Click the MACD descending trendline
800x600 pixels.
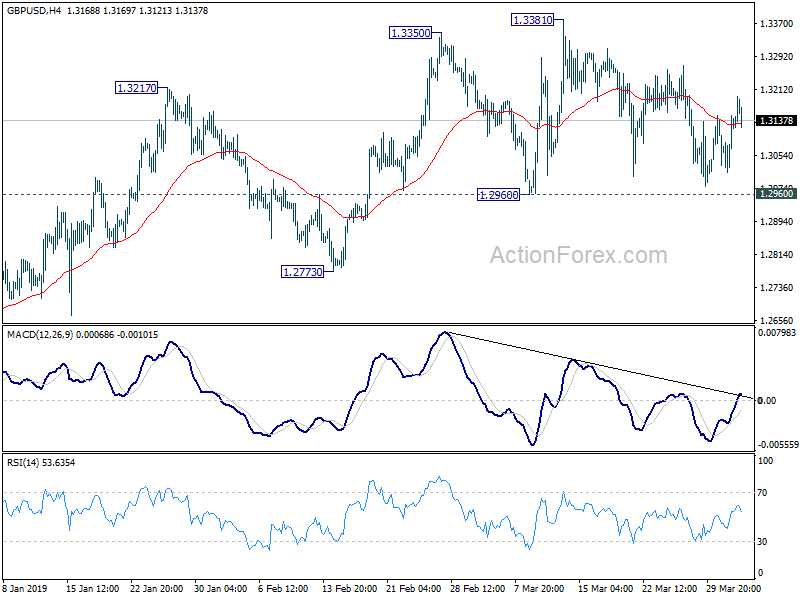point(599,365)
